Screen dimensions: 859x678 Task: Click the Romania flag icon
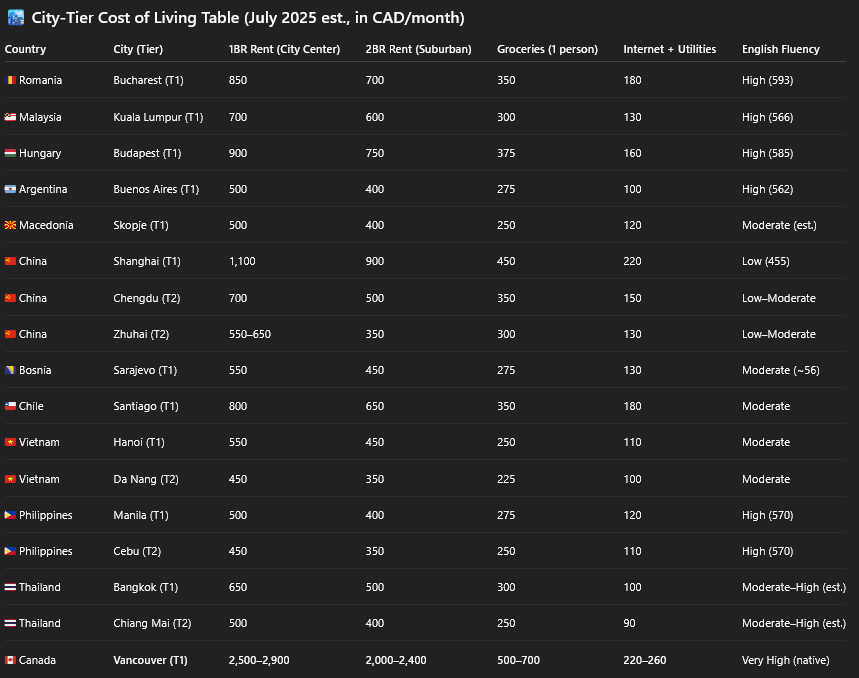pos(10,80)
